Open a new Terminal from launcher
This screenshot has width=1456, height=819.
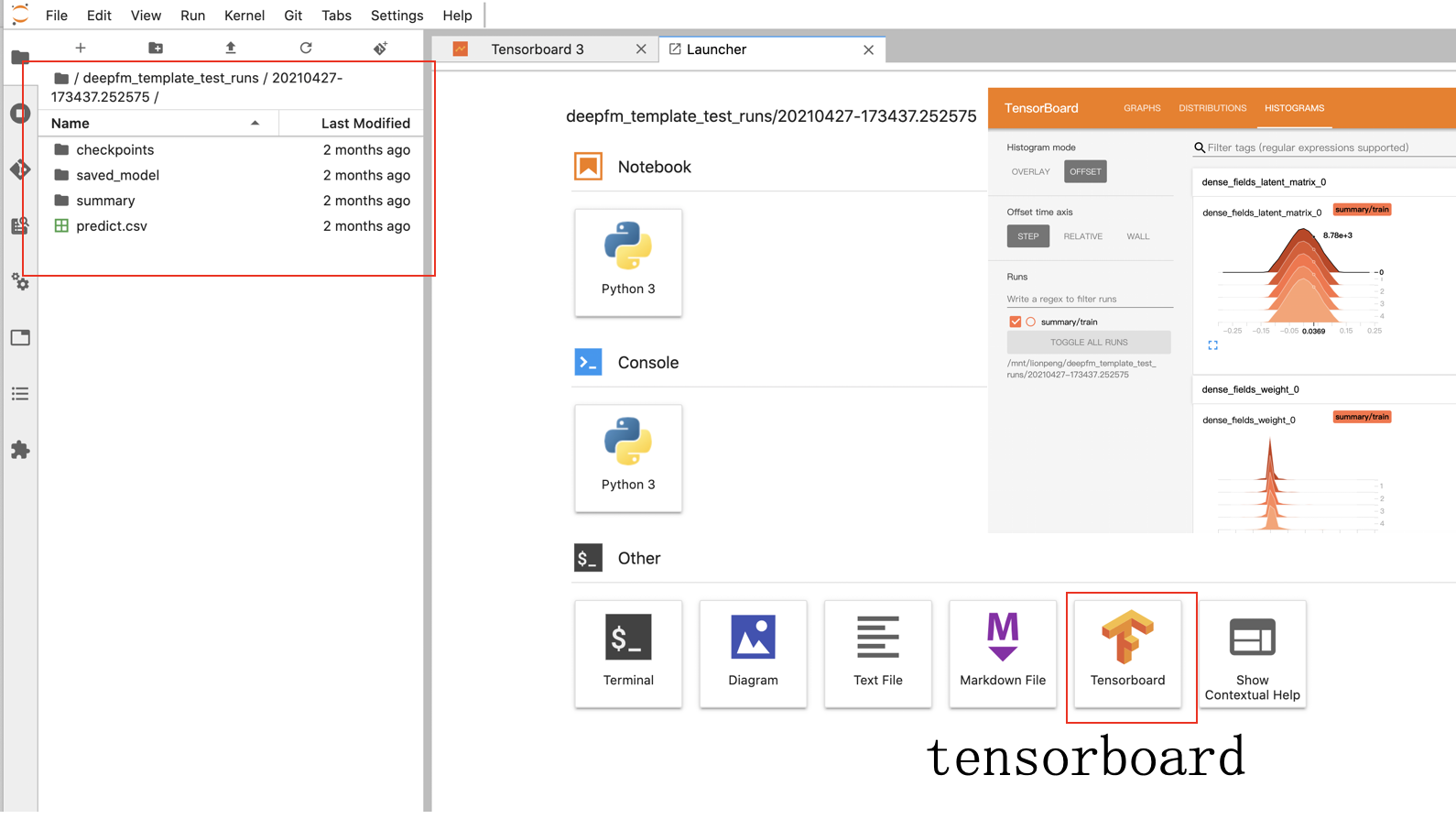tap(628, 654)
